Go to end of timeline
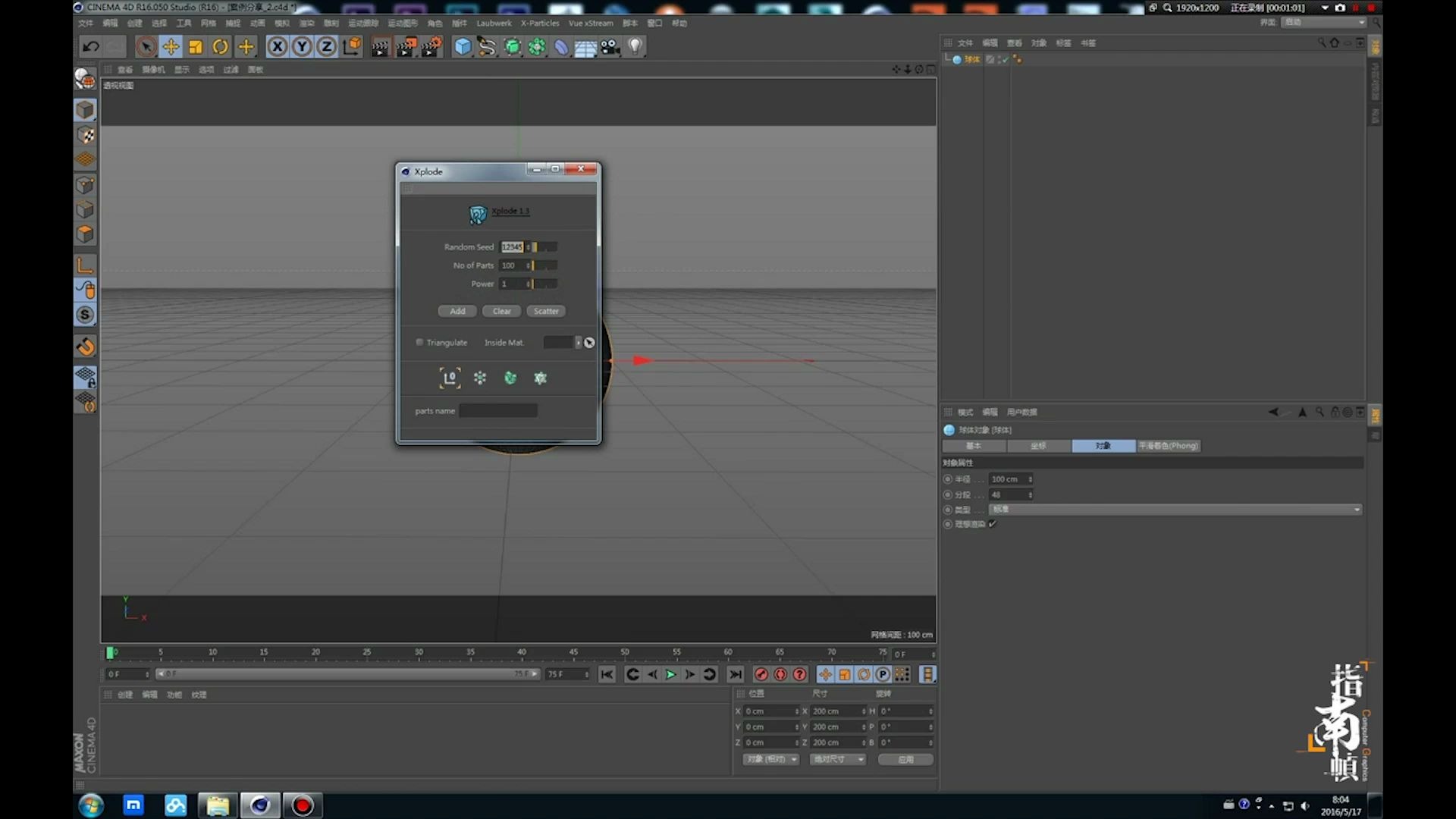 (x=736, y=674)
